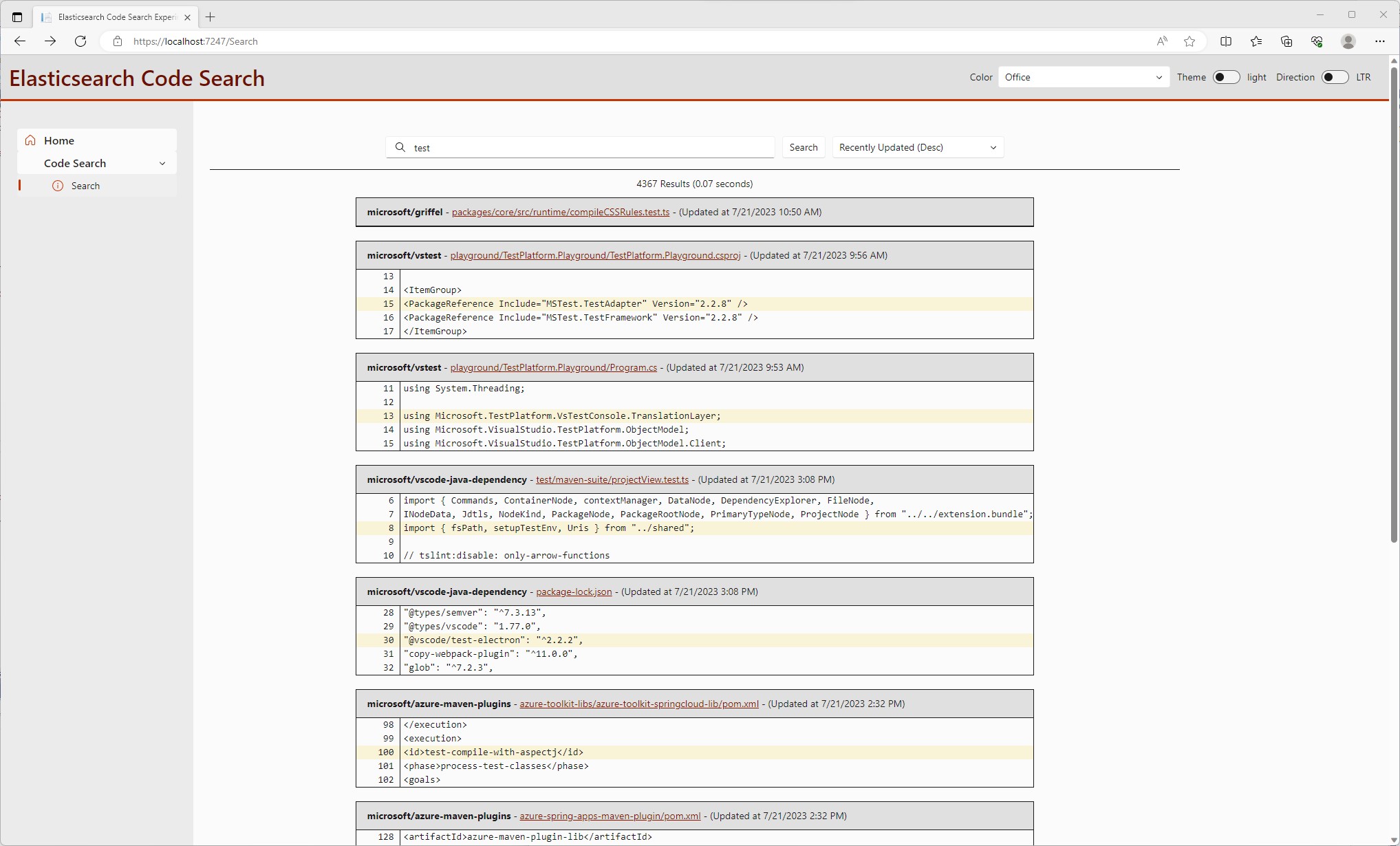Click the Updated at 7/21/2023 10:50 AM text
This screenshot has height=846, width=1400.
[x=750, y=212]
